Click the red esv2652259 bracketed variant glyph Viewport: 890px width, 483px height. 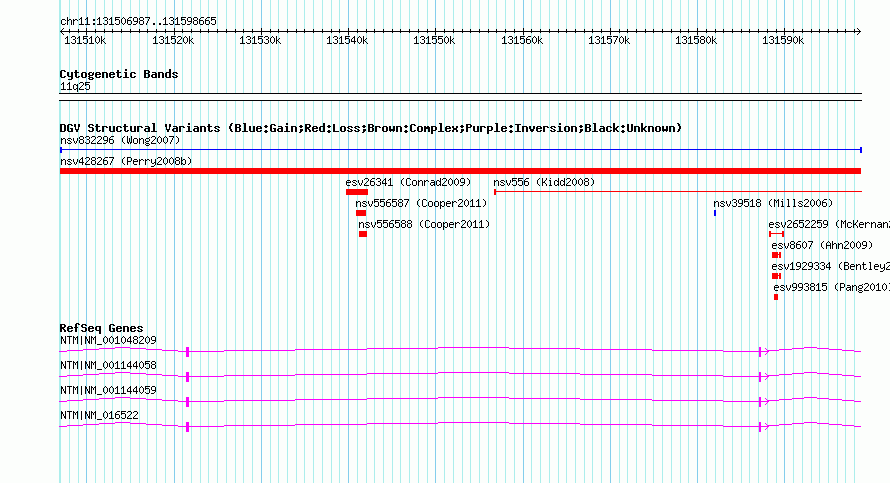[776, 234]
